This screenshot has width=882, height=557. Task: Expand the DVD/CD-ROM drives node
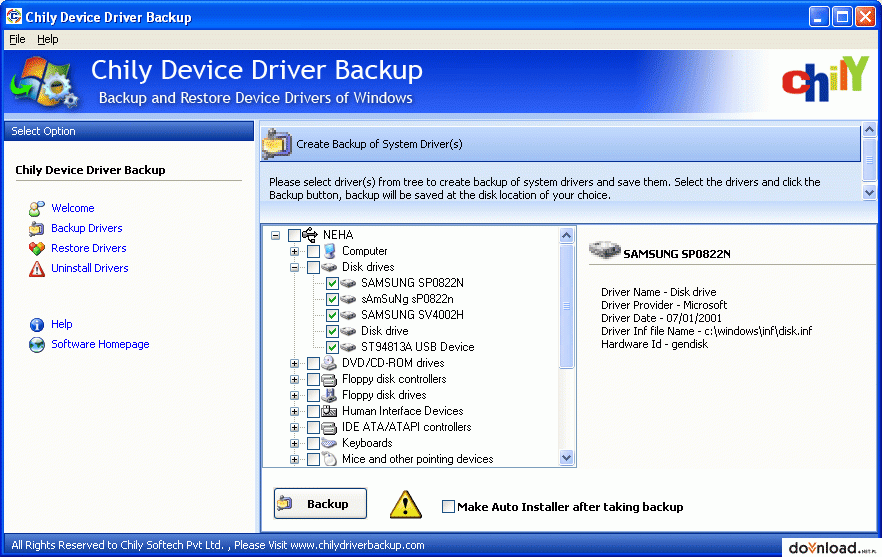[294, 363]
